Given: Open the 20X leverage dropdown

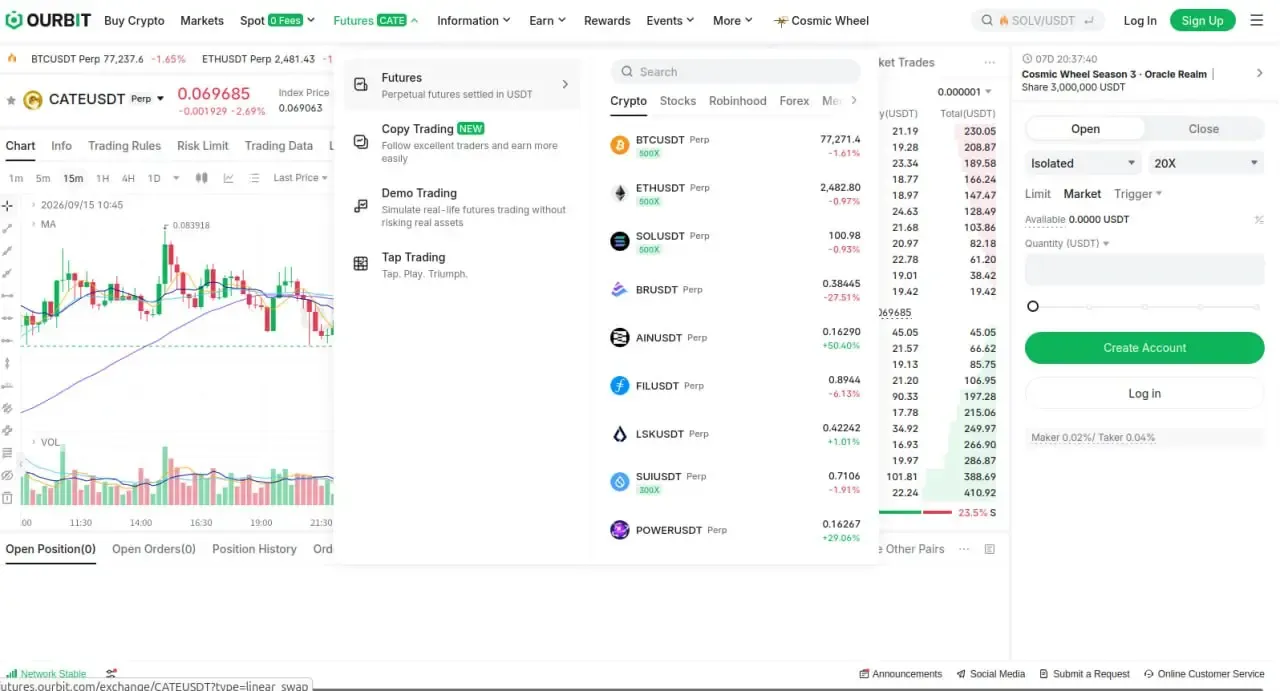Looking at the screenshot, I should pyautogui.click(x=1205, y=163).
